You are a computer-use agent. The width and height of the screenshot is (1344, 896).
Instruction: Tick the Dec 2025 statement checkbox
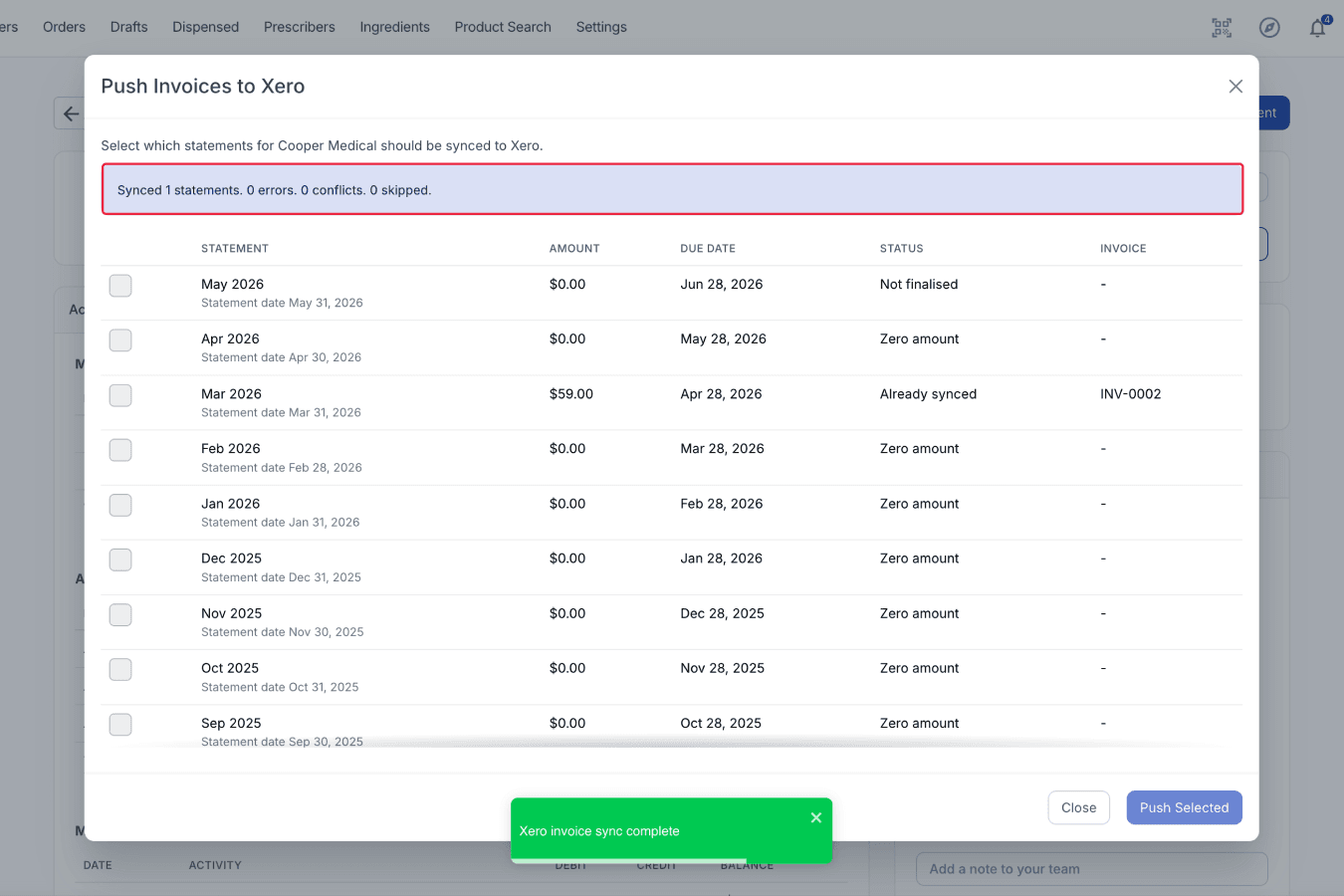tap(120, 560)
